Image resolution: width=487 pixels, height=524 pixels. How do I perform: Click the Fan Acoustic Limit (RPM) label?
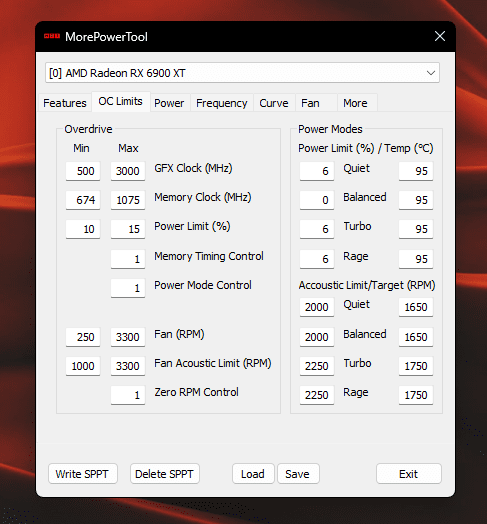click(x=213, y=363)
